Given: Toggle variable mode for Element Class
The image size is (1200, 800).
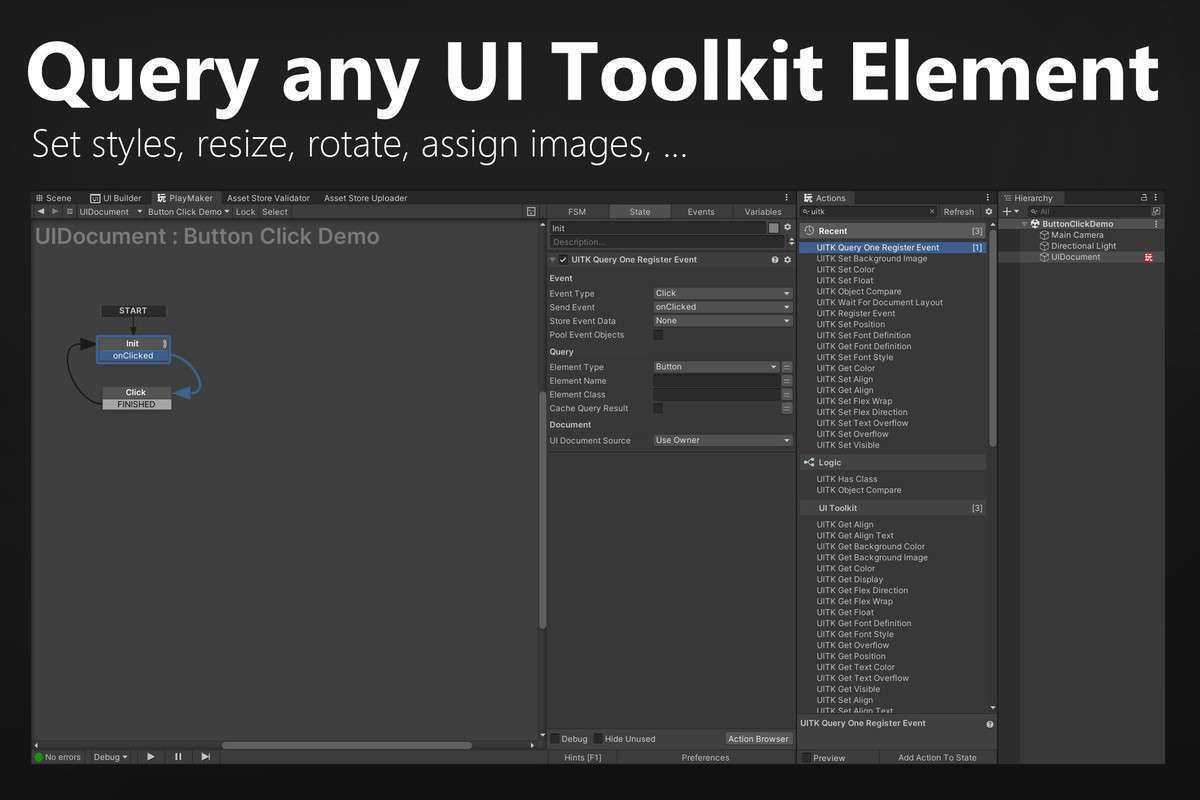Looking at the screenshot, I should [x=787, y=395].
